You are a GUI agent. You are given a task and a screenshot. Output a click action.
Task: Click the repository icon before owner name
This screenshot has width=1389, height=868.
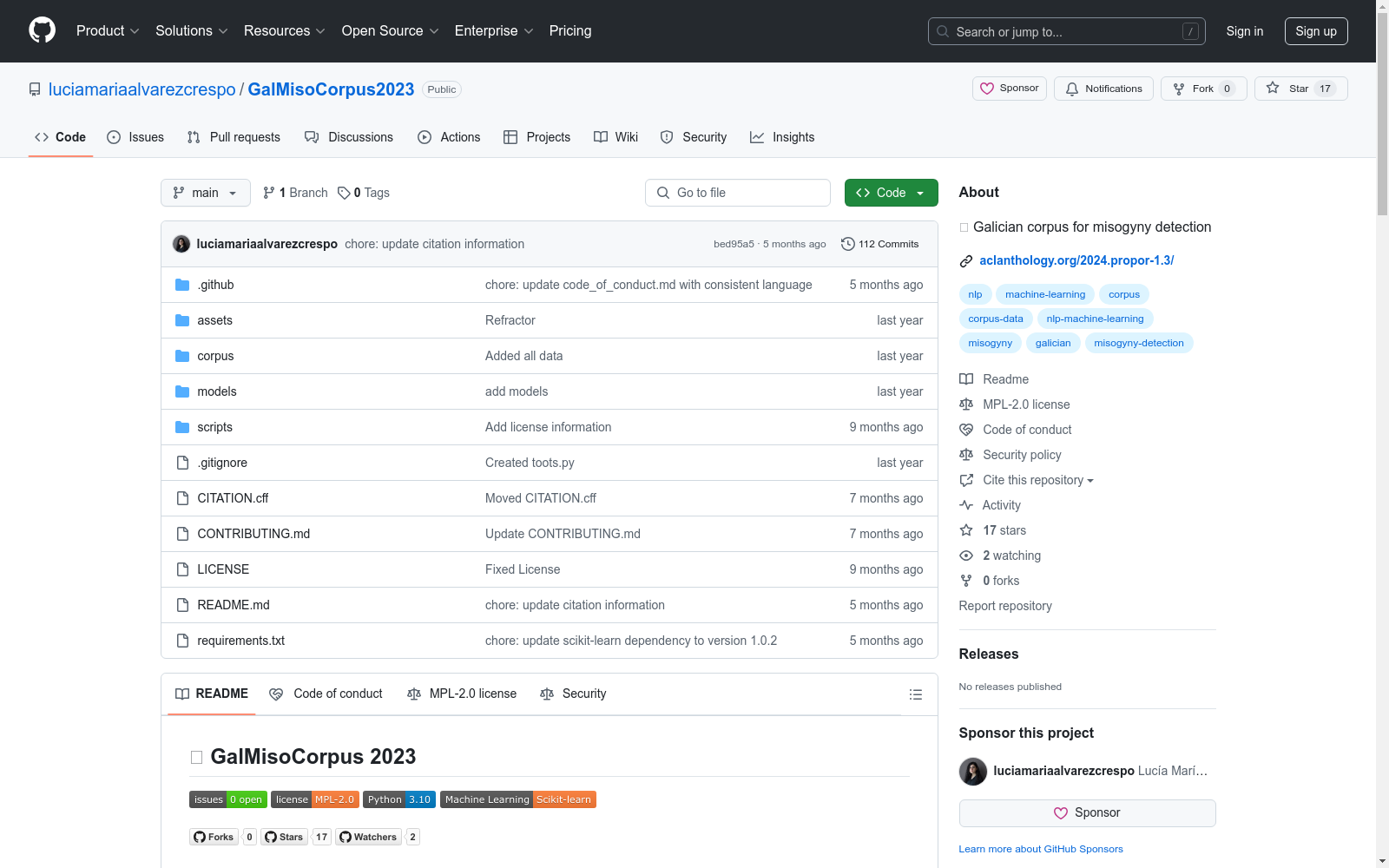point(35,89)
